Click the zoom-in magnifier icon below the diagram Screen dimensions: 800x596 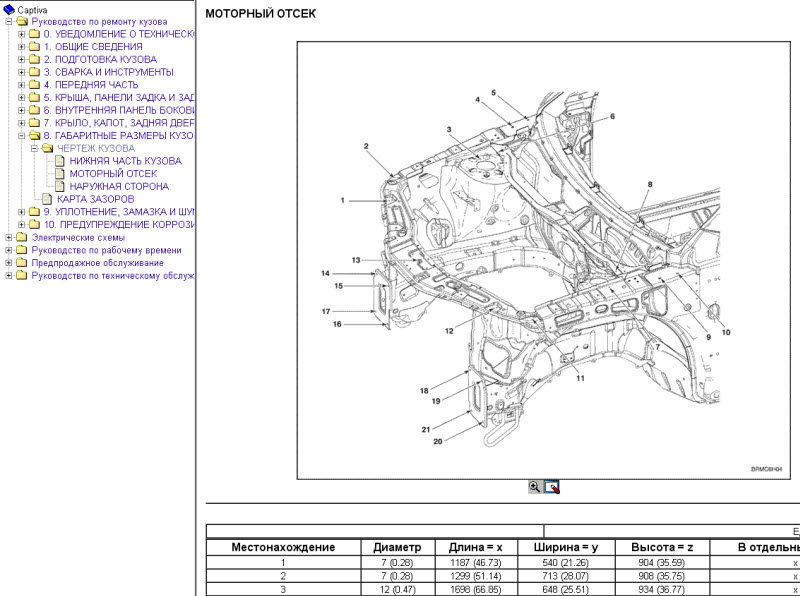point(535,487)
